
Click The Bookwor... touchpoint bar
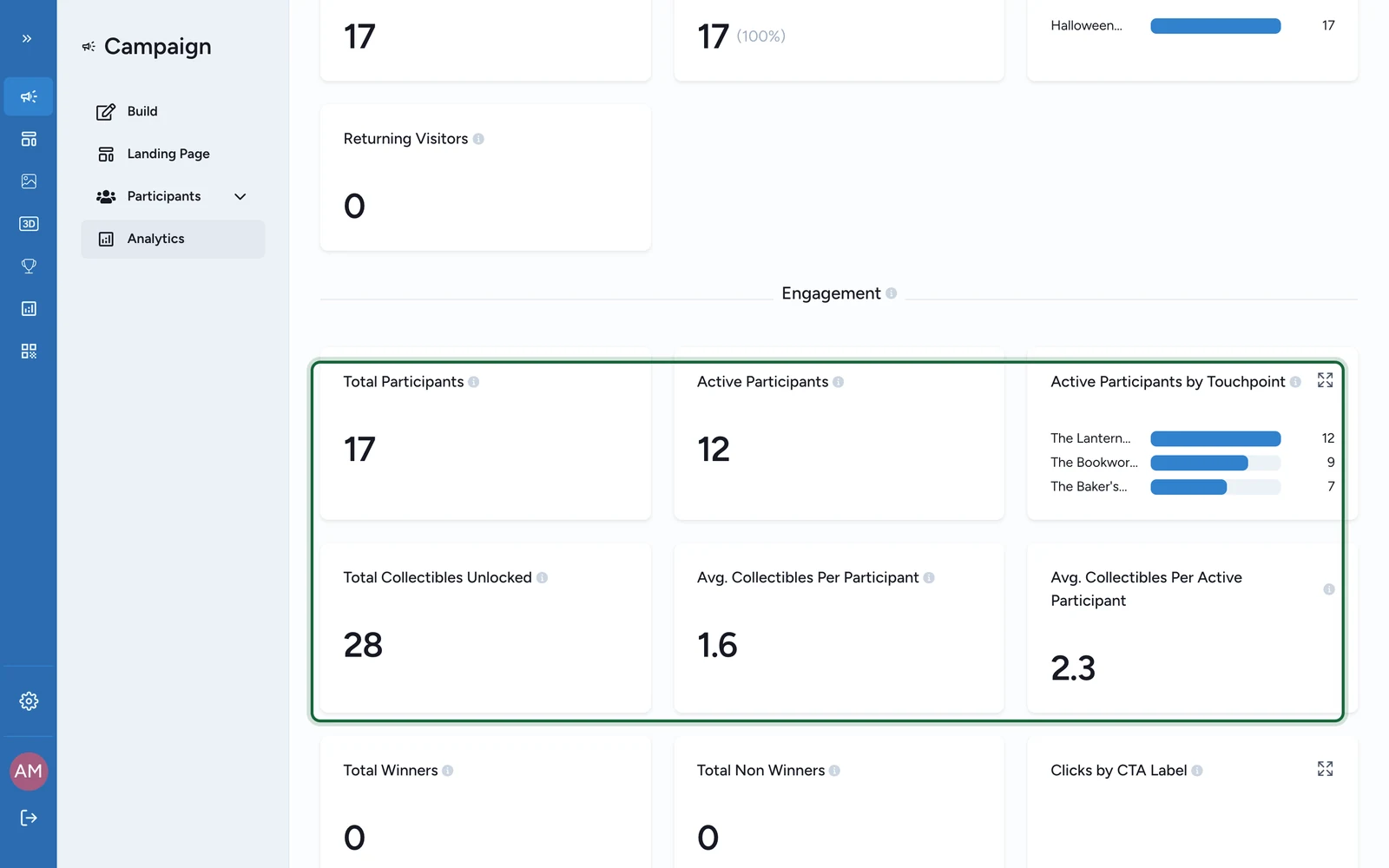click(1215, 463)
